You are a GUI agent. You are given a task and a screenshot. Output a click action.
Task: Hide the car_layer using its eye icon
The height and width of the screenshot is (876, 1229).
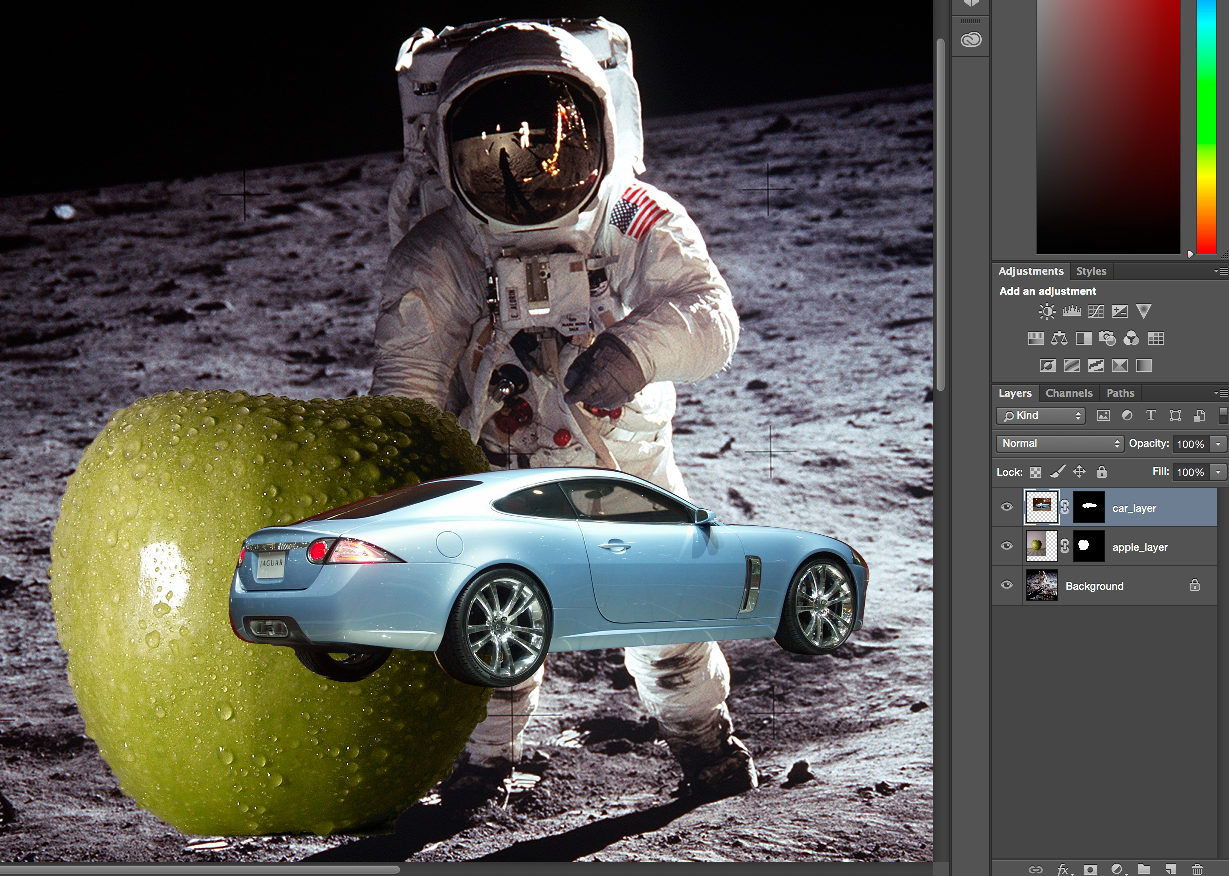tap(1007, 508)
